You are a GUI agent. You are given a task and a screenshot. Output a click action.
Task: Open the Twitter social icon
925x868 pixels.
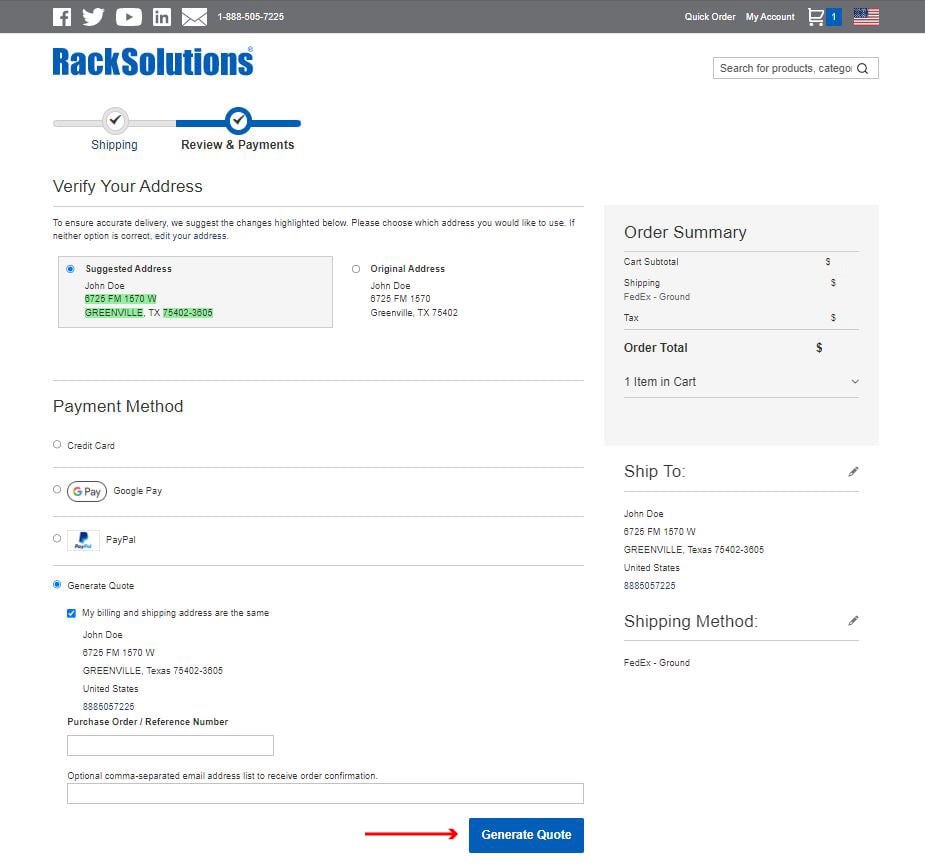click(x=93, y=17)
